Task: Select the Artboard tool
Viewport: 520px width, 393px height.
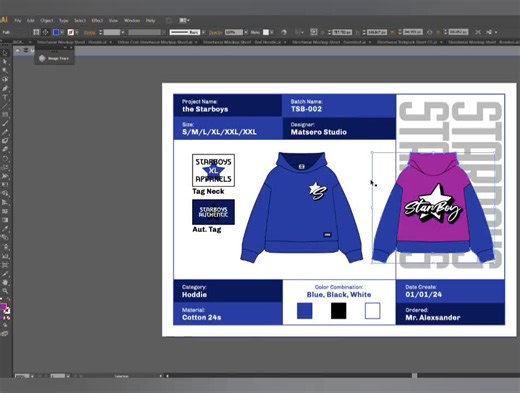Action: [5, 265]
